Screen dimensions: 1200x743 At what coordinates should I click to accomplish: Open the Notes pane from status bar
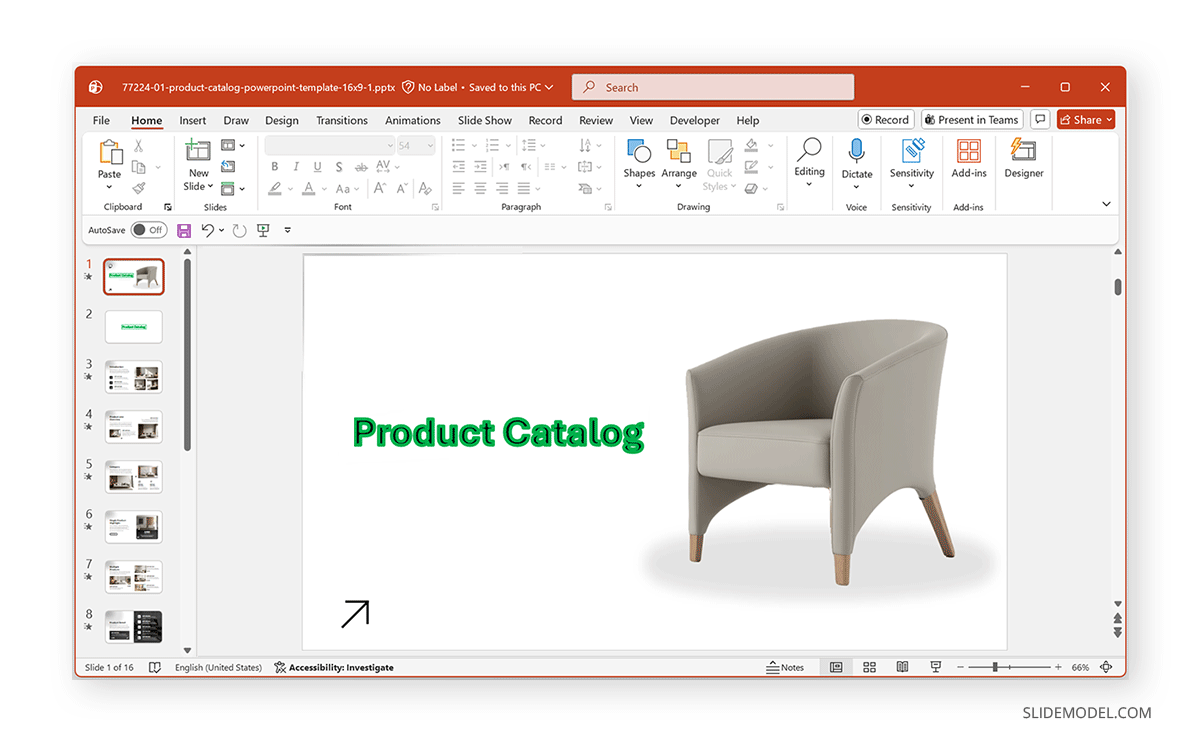[787, 667]
